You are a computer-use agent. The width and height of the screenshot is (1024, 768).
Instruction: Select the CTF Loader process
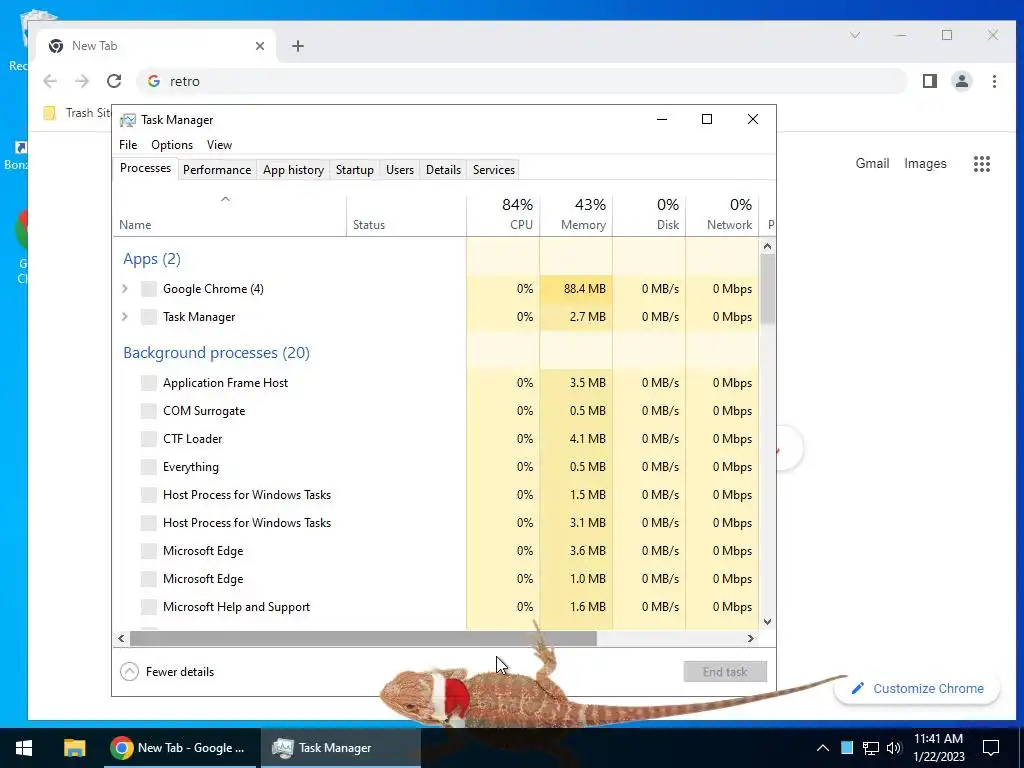[436, 439]
